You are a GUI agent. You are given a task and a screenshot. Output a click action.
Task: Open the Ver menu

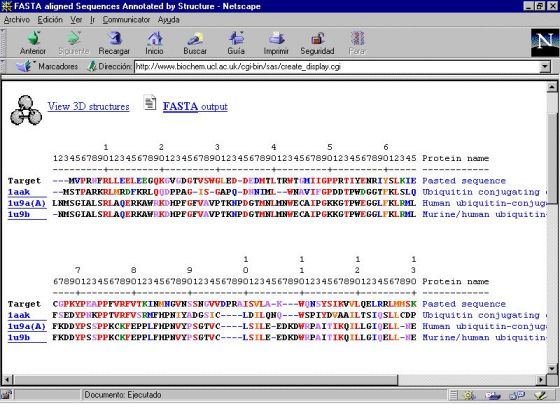point(76,20)
